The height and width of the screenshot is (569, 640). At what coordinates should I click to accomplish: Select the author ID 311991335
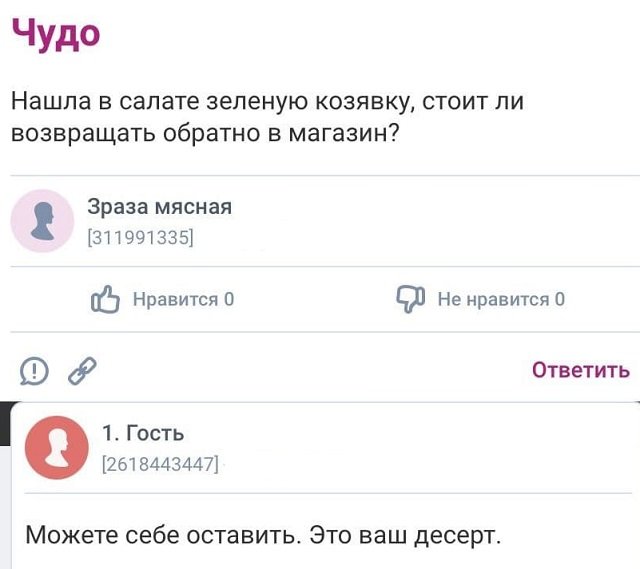pyautogui.click(x=141, y=237)
